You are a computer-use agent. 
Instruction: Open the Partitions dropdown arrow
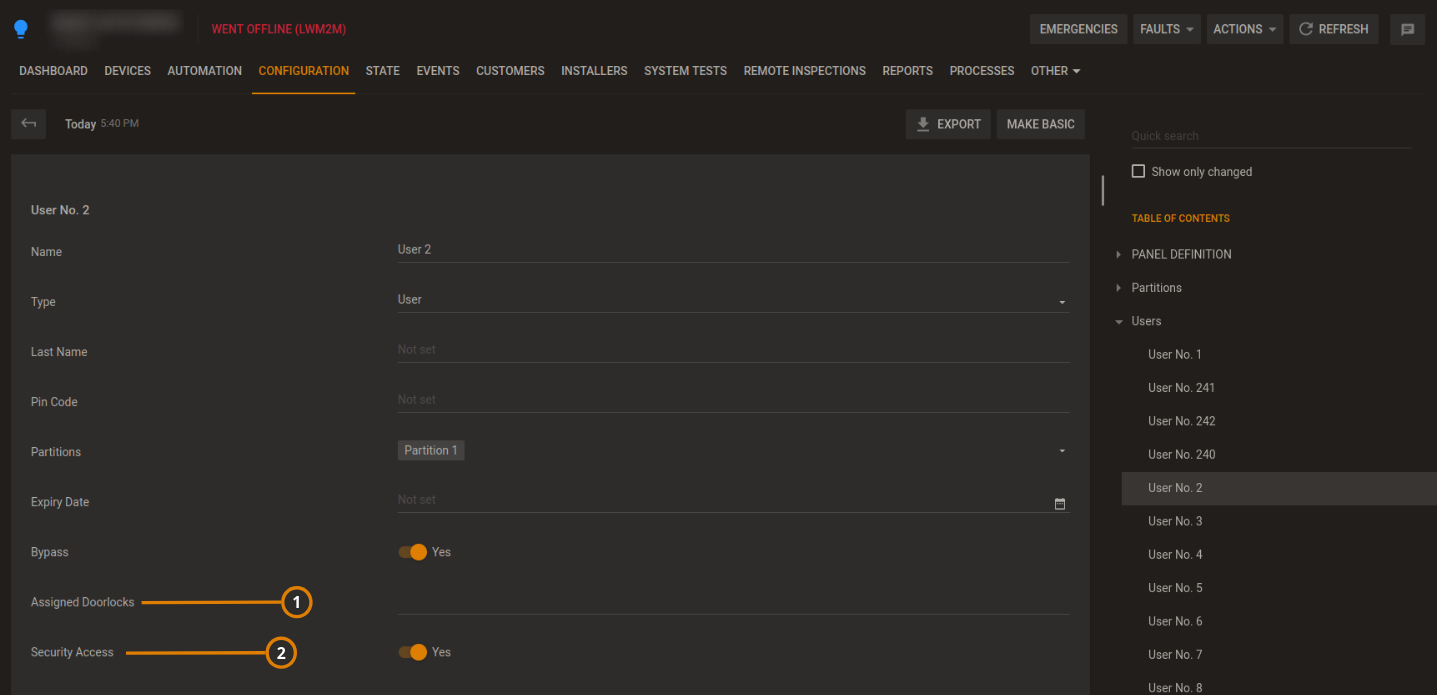(x=1062, y=451)
